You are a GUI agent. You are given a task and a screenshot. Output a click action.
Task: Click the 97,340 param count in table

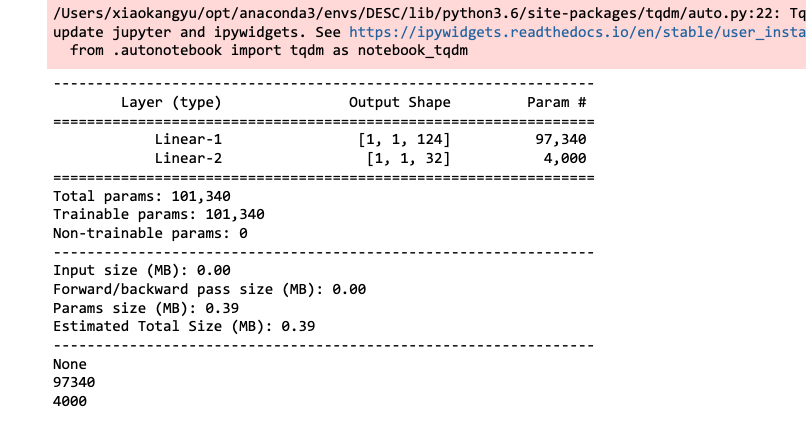561,139
